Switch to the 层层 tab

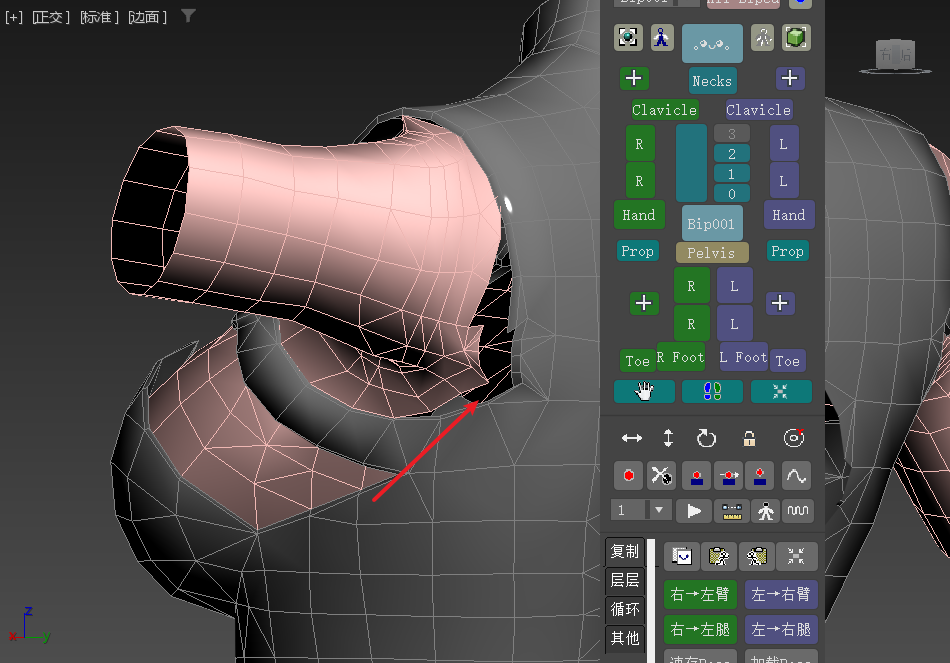(x=625, y=580)
